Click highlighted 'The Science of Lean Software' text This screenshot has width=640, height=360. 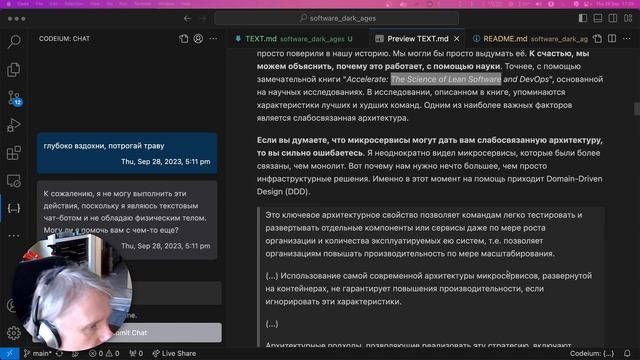446,79
